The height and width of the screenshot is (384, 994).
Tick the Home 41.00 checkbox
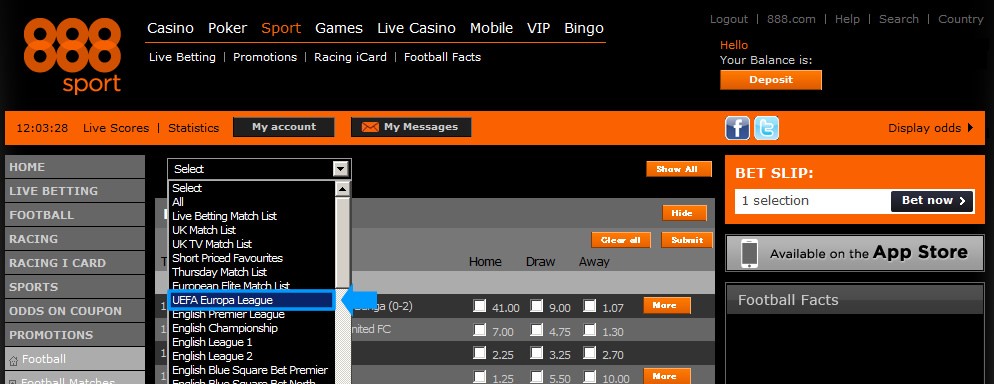pyautogui.click(x=480, y=306)
